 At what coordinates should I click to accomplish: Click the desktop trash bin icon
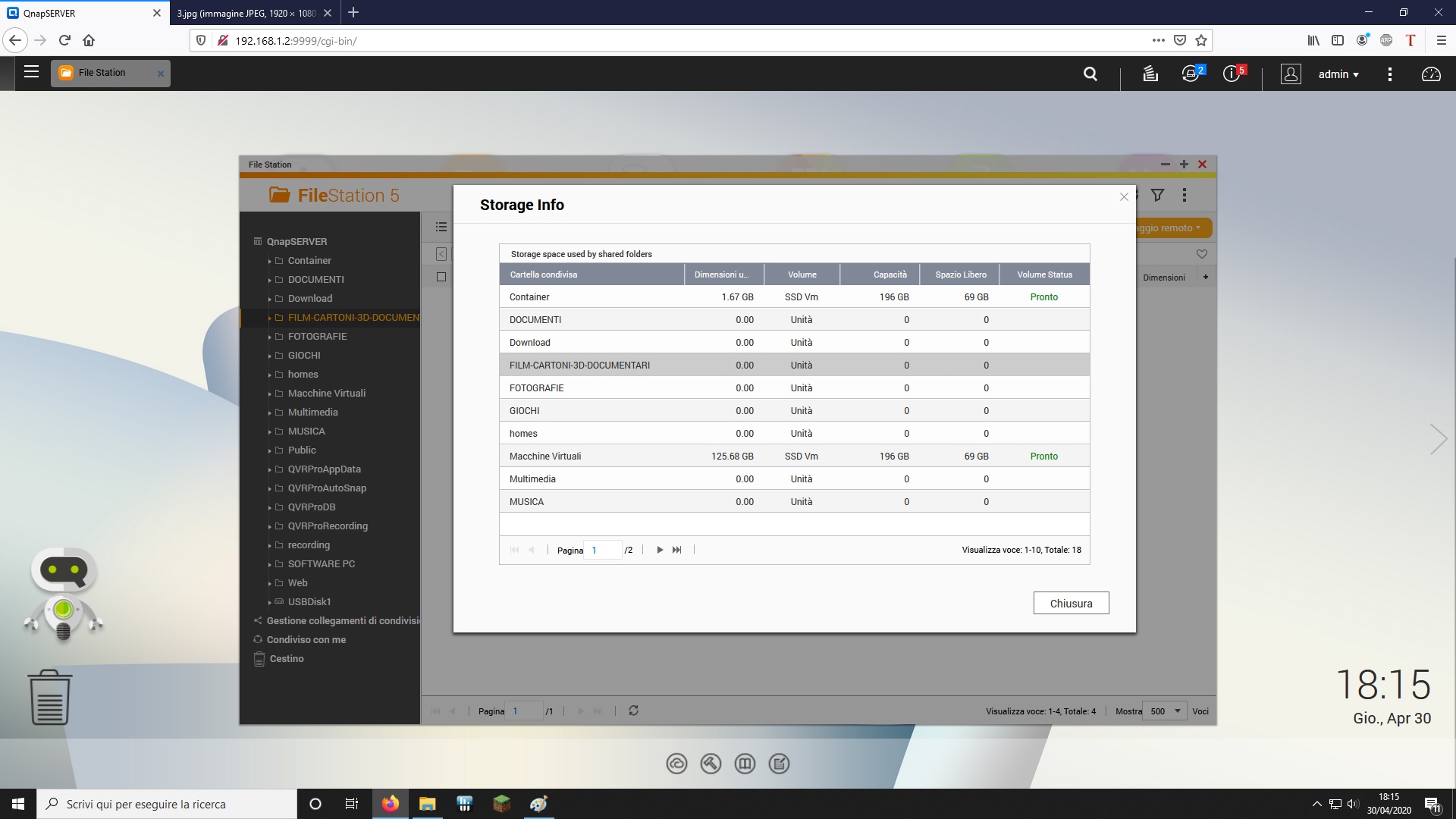[50, 697]
